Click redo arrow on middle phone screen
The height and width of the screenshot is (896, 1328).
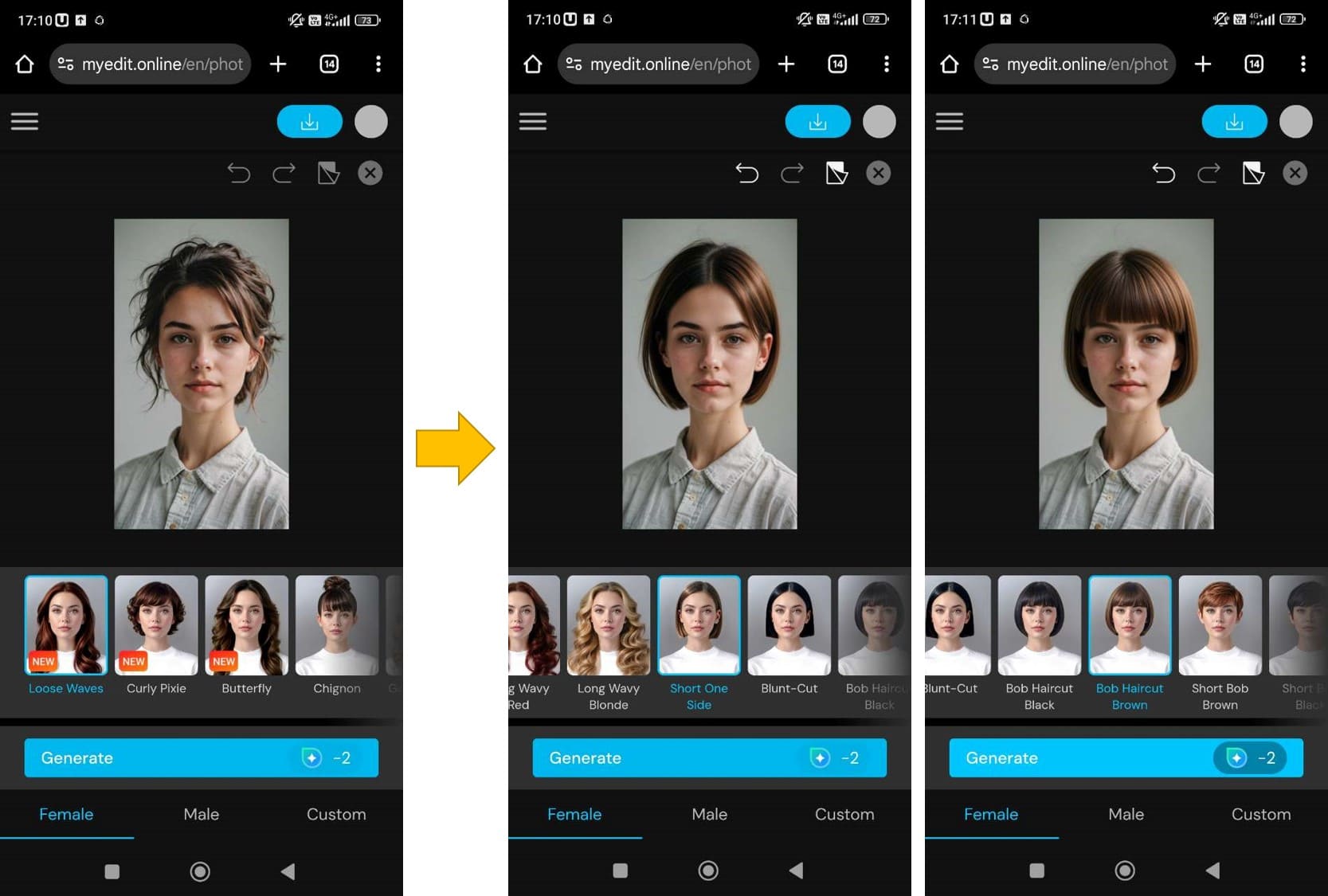coord(792,173)
